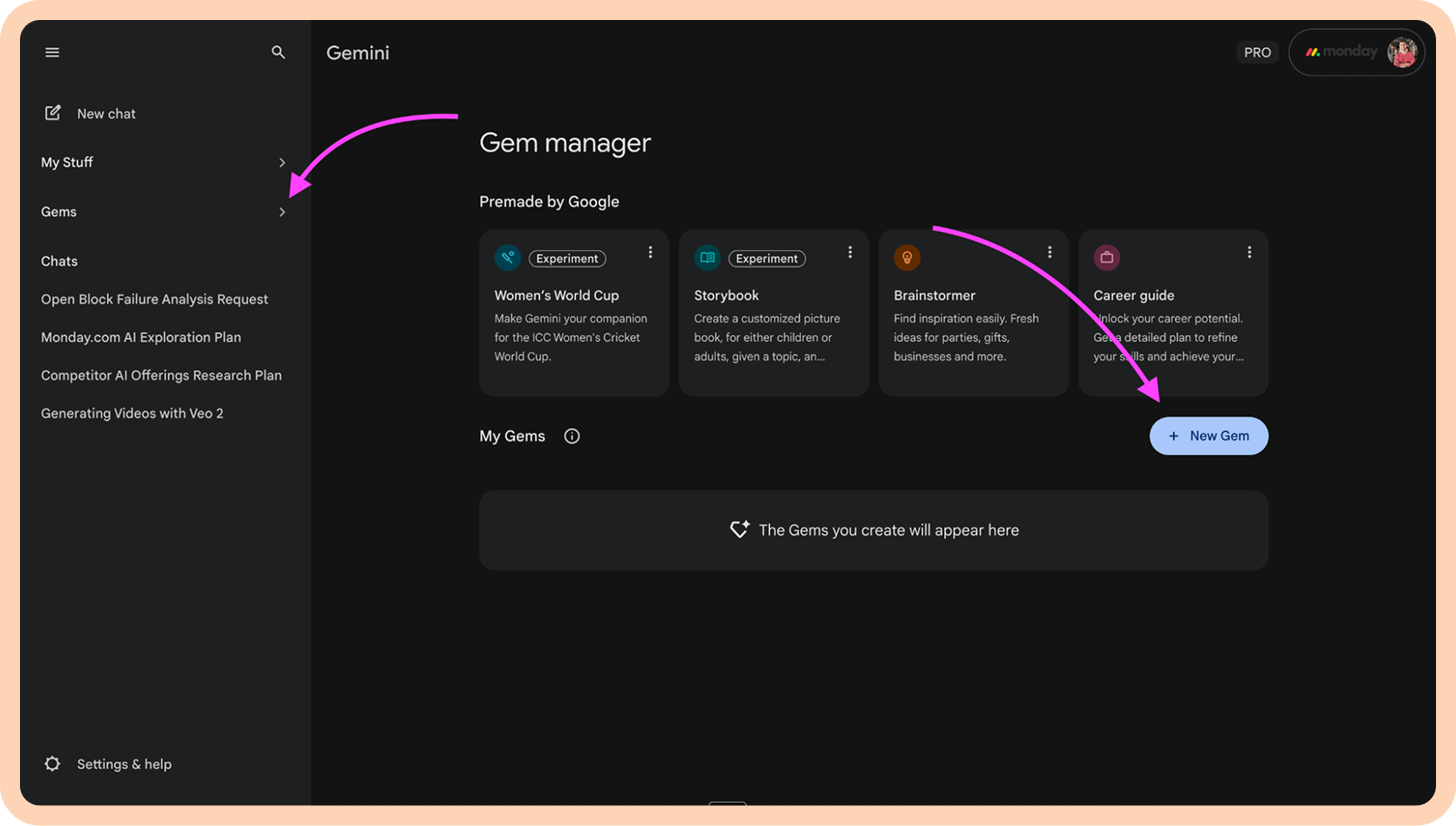The image size is (1456, 826).
Task: Click the Premade by Google label
Action: tap(549, 202)
